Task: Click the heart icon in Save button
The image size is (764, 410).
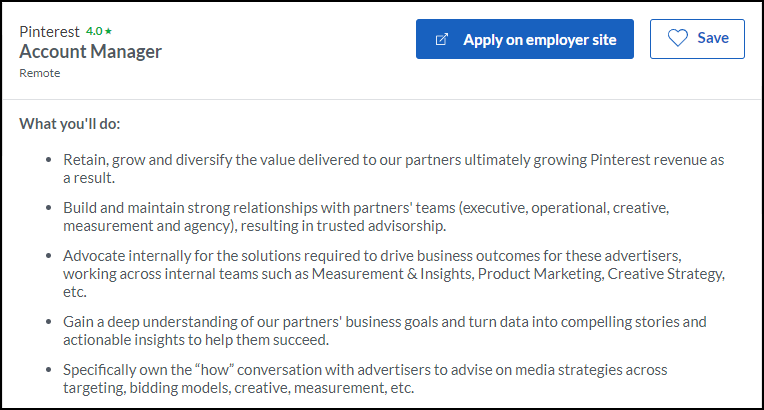Action: (678, 39)
